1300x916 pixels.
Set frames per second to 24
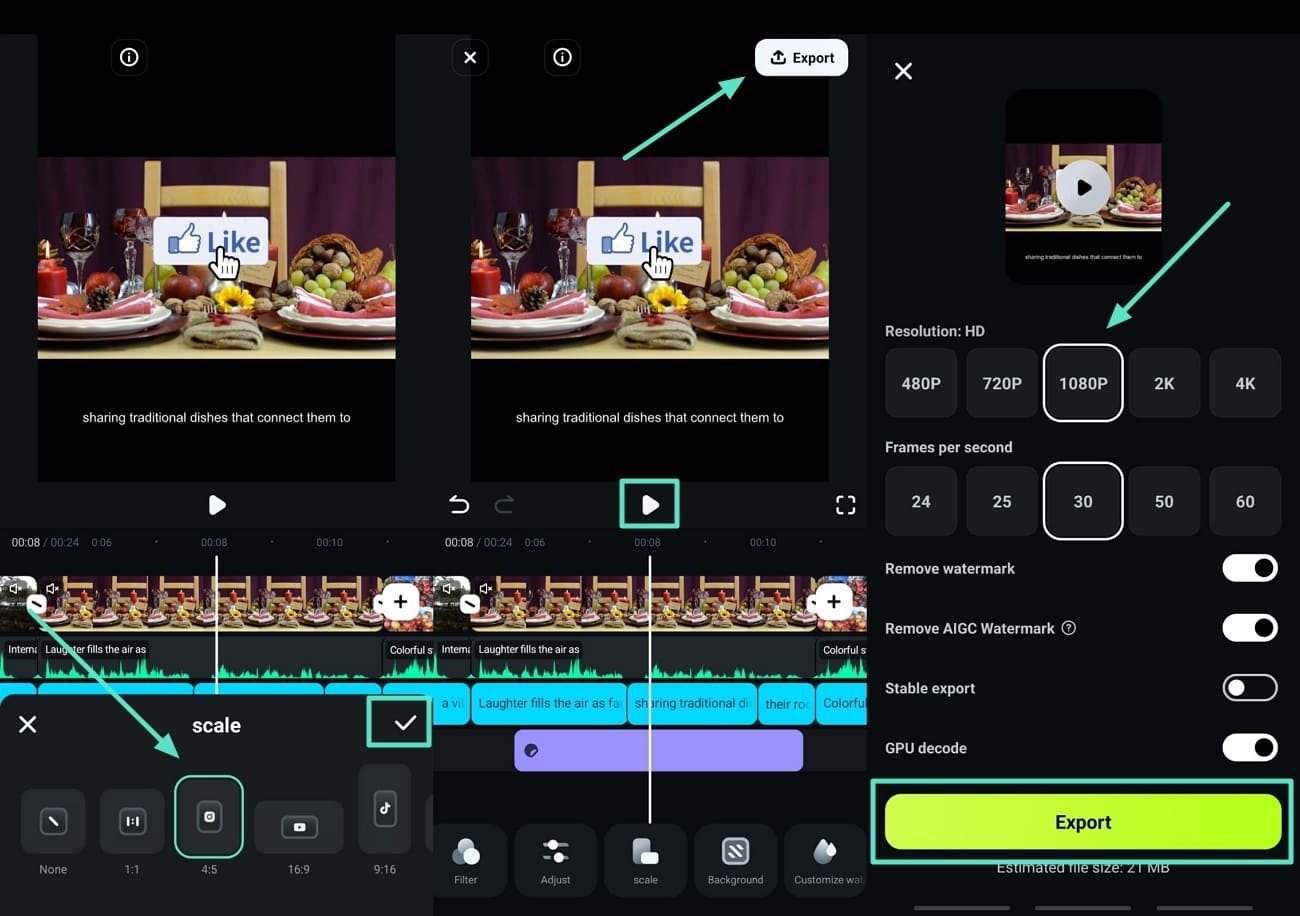pyautogui.click(x=921, y=501)
